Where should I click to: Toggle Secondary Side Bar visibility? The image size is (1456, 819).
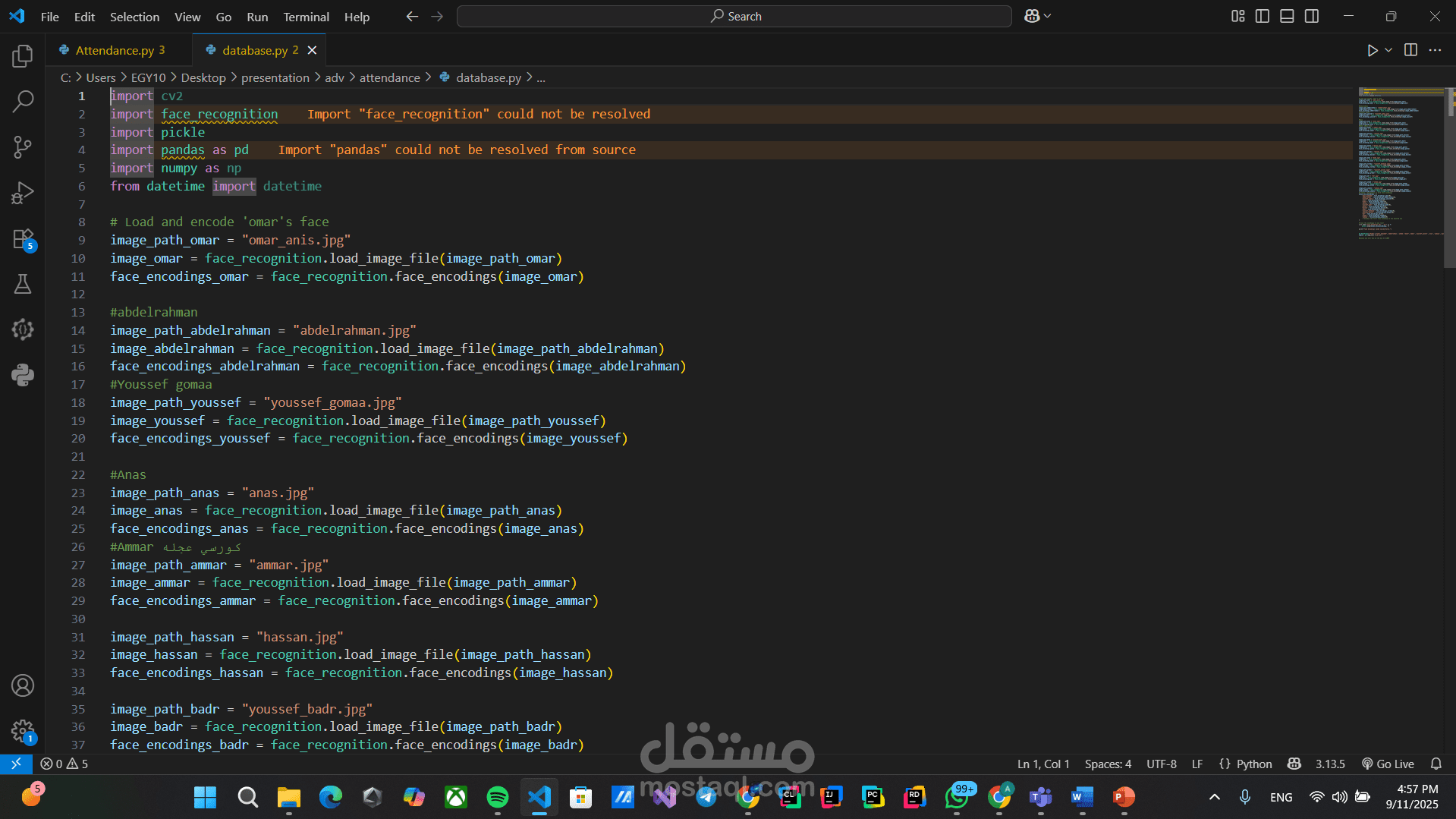point(1312,16)
